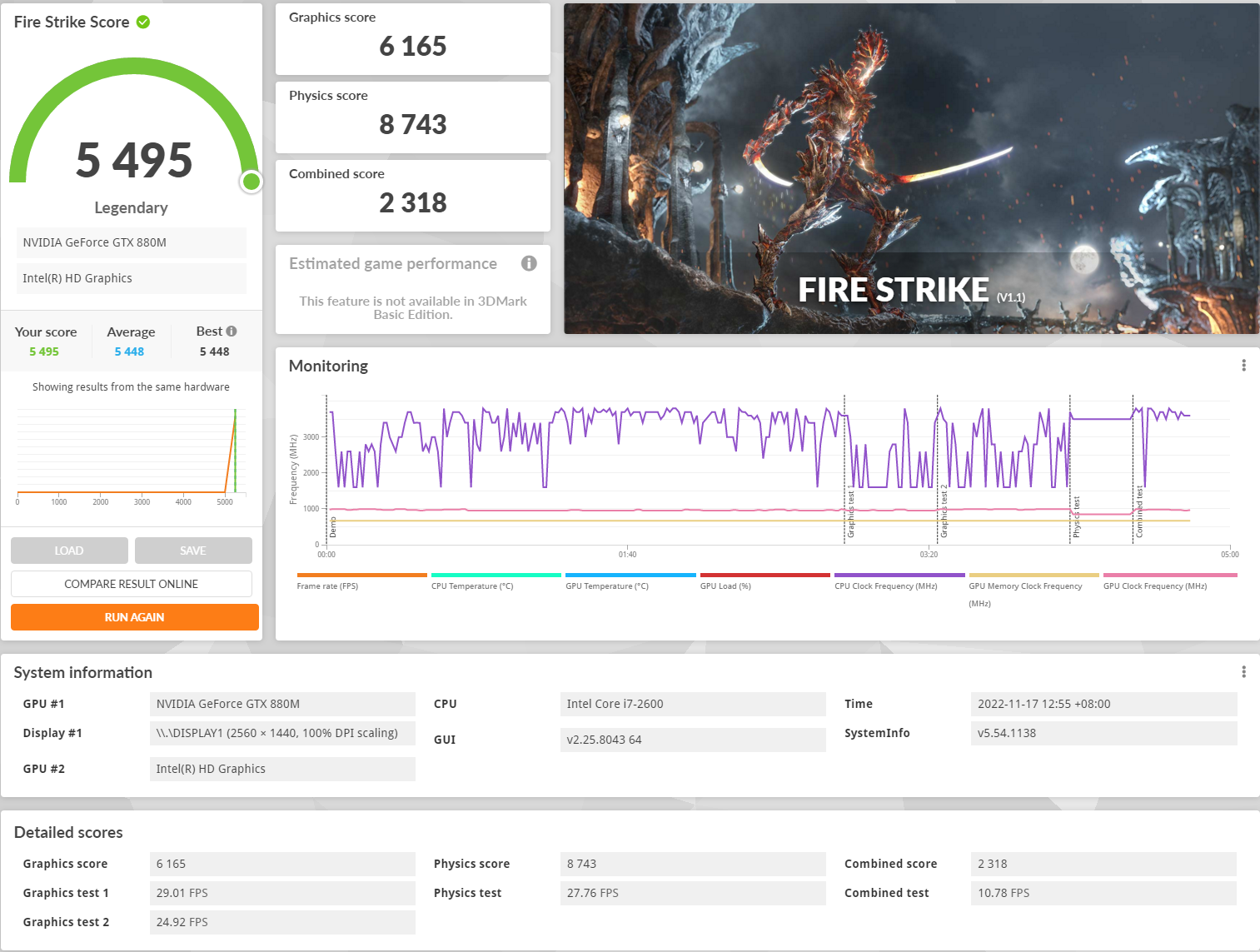Click the info icon beside the Best score label
Viewport: 1260px width, 952px height.
point(232,331)
